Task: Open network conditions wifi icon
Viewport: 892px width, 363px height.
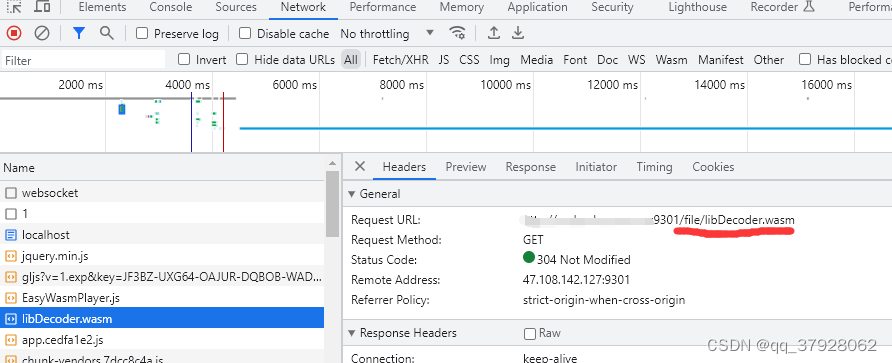Action: [x=457, y=33]
